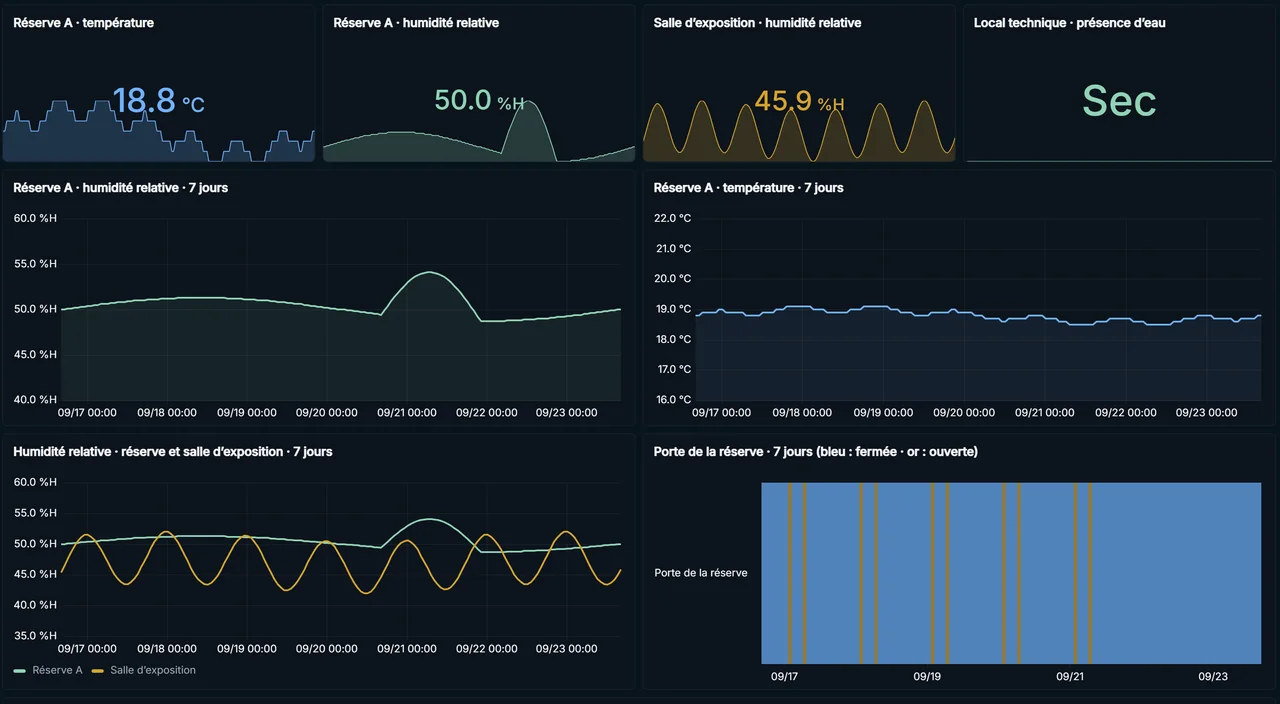Click "45.0 %H" in the Réserve A humidity 7-day chart
Viewport: 1280px width, 704px height.
coord(35,354)
